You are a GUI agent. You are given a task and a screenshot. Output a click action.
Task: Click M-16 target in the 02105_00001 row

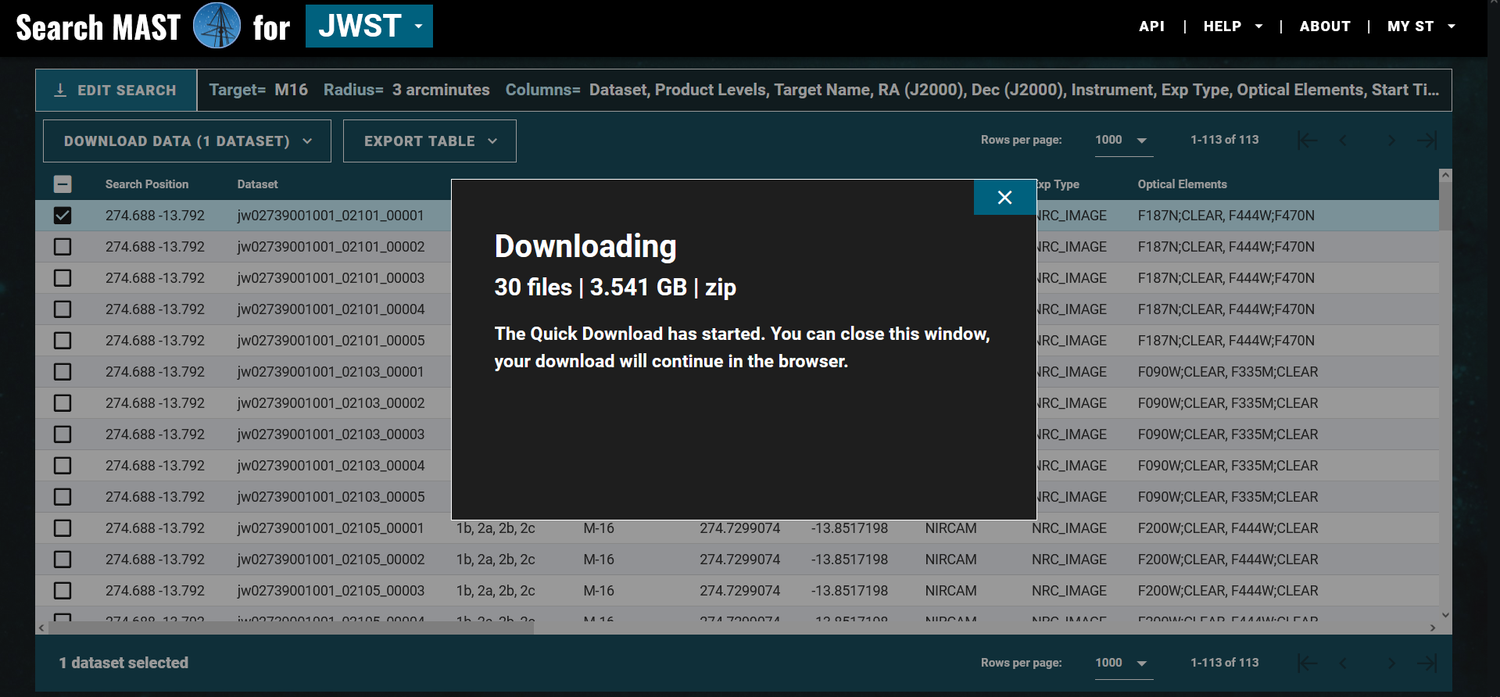(x=599, y=528)
